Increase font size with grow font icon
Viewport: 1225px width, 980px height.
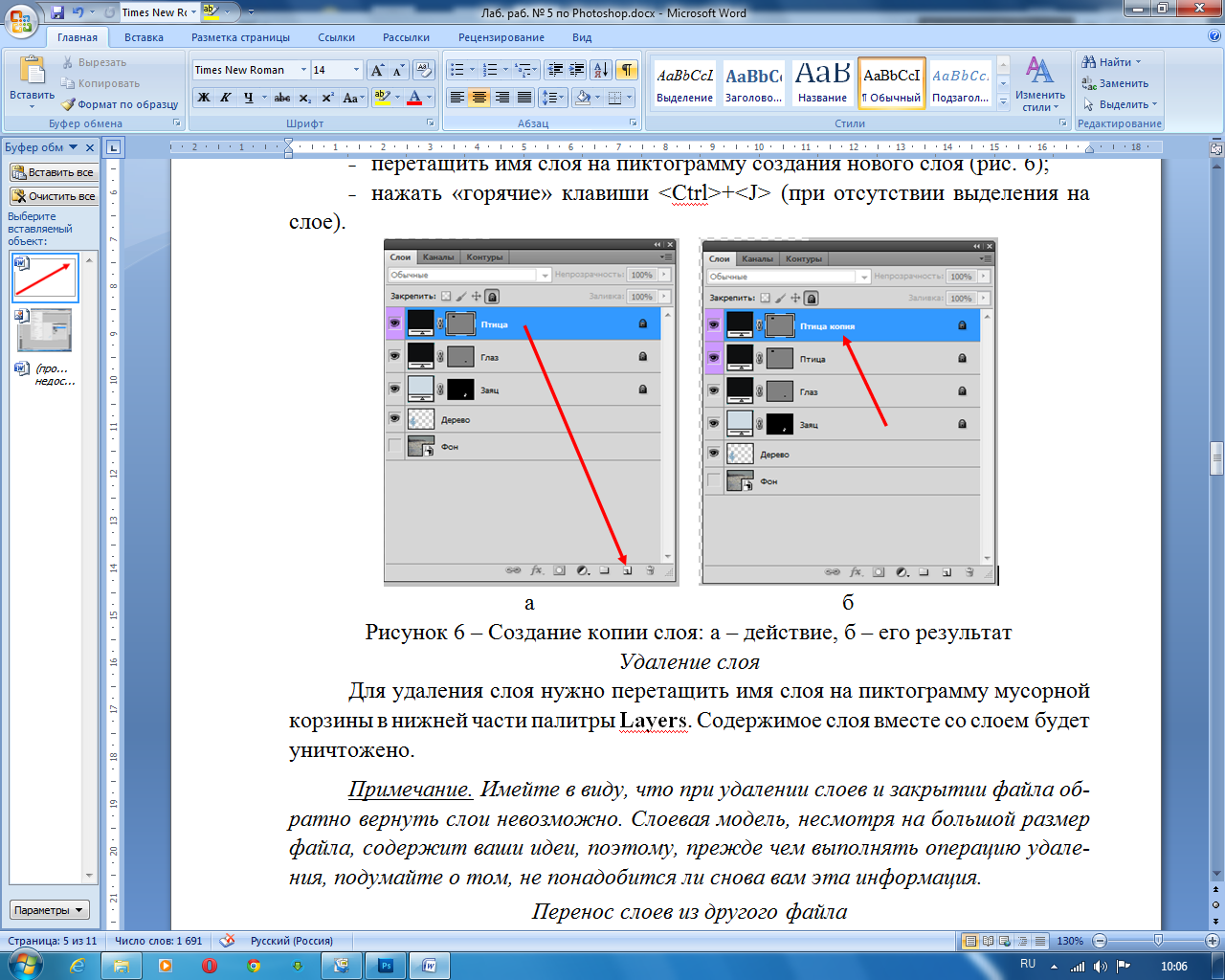click(x=377, y=70)
